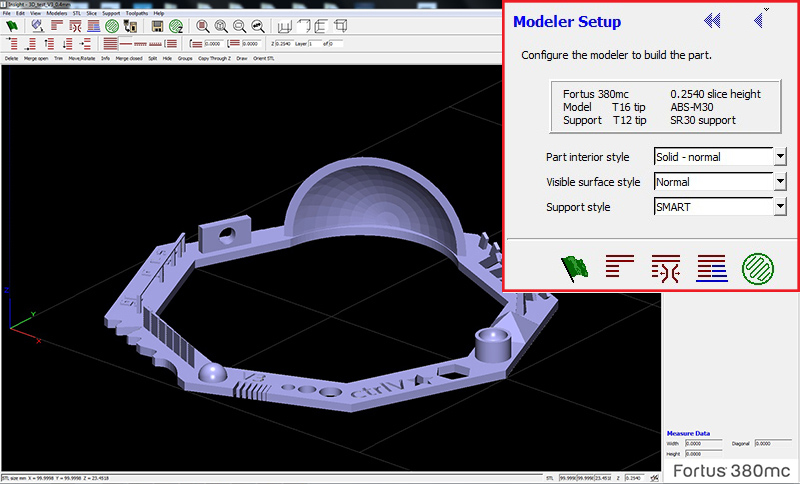Click the Trim button
Image resolution: width=800 pixels, height=484 pixels.
click(x=58, y=59)
